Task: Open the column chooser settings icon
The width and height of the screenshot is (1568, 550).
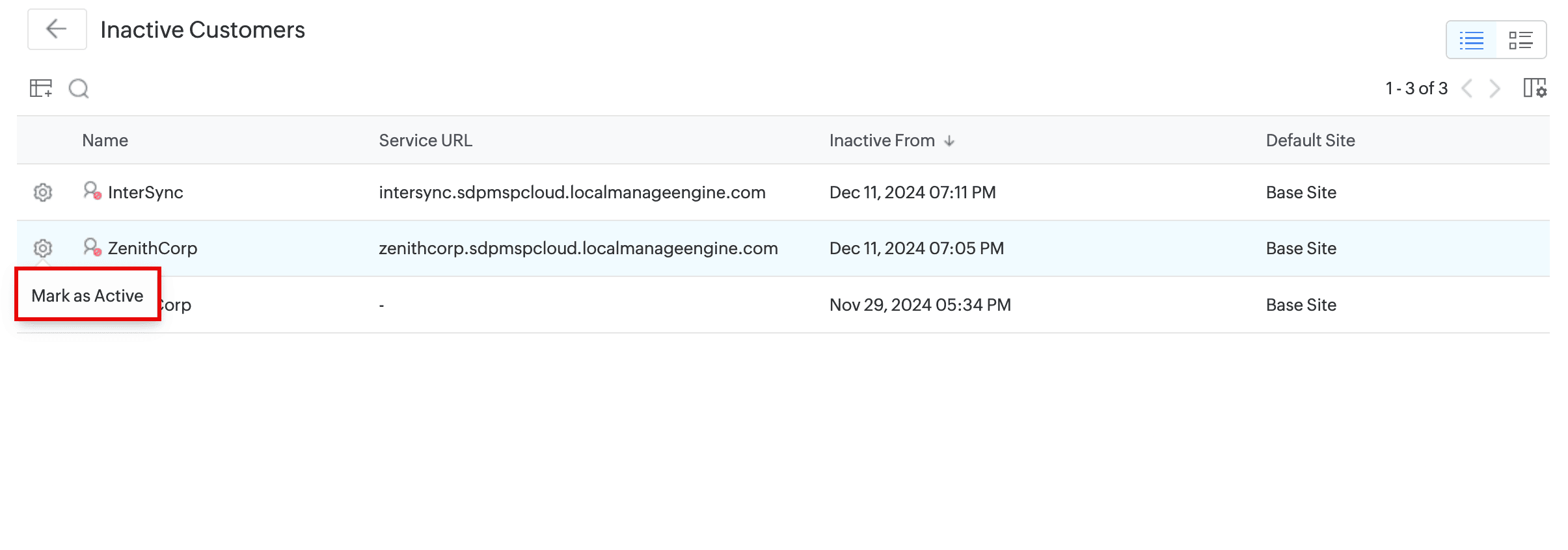Action: click(x=1535, y=88)
